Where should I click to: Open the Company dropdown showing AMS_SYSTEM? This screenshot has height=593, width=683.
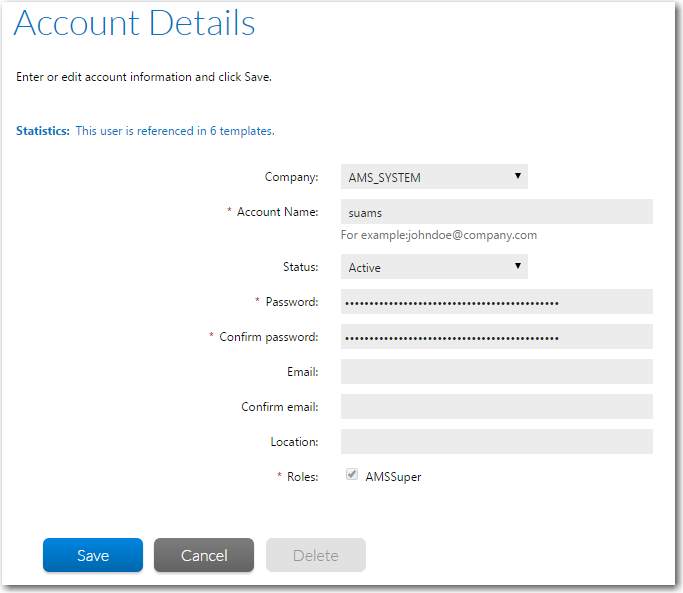(x=434, y=177)
